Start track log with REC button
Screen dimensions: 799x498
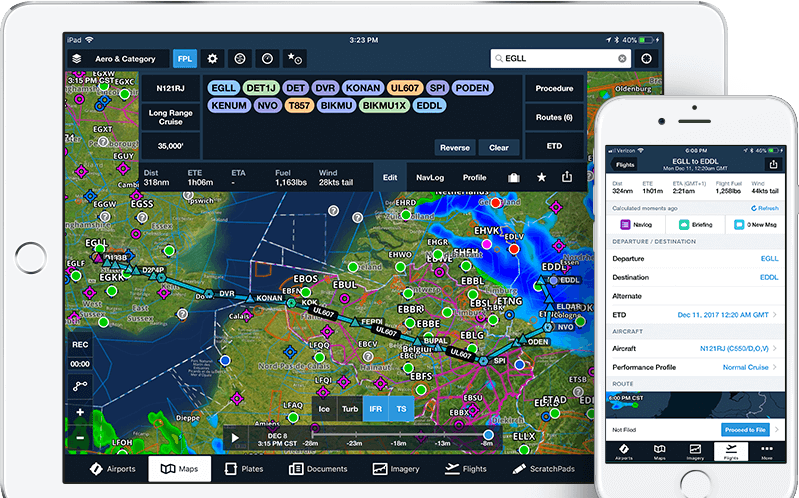tap(80, 345)
